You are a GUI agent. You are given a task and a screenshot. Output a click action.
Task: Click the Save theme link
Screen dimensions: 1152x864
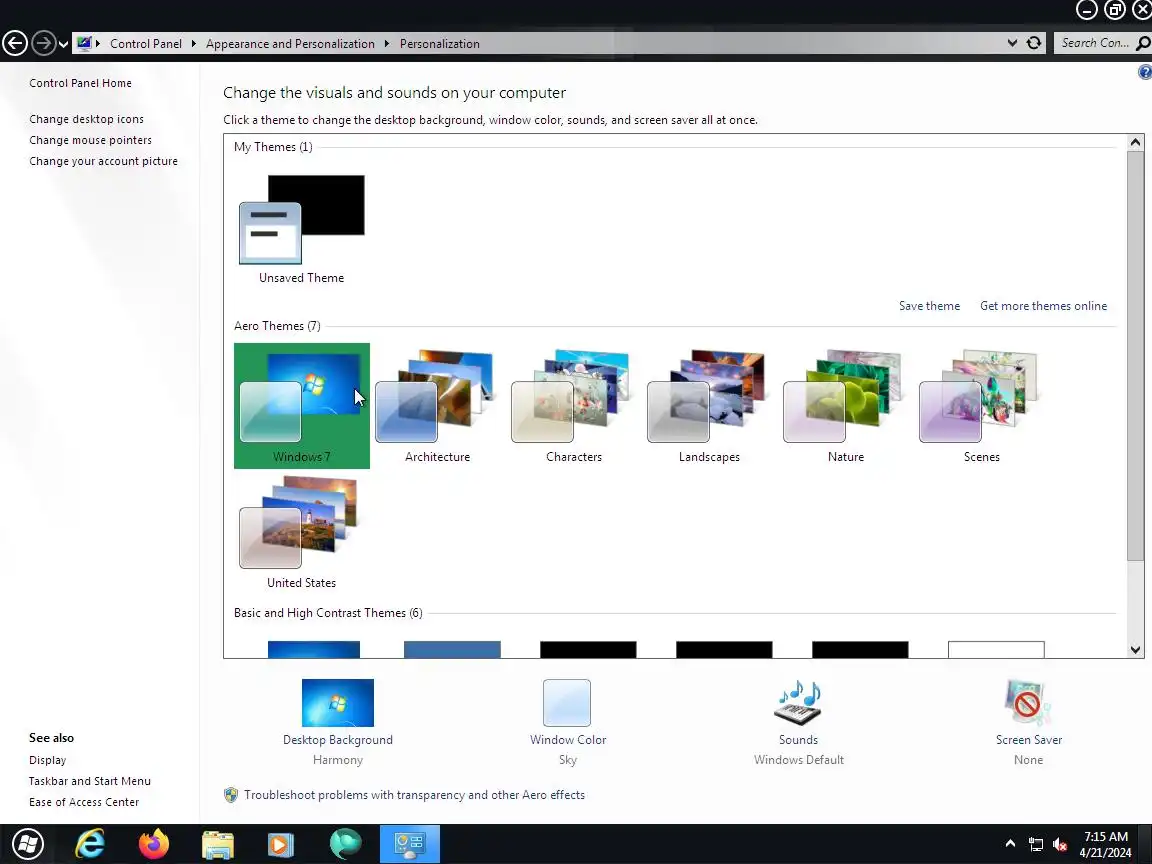(929, 306)
